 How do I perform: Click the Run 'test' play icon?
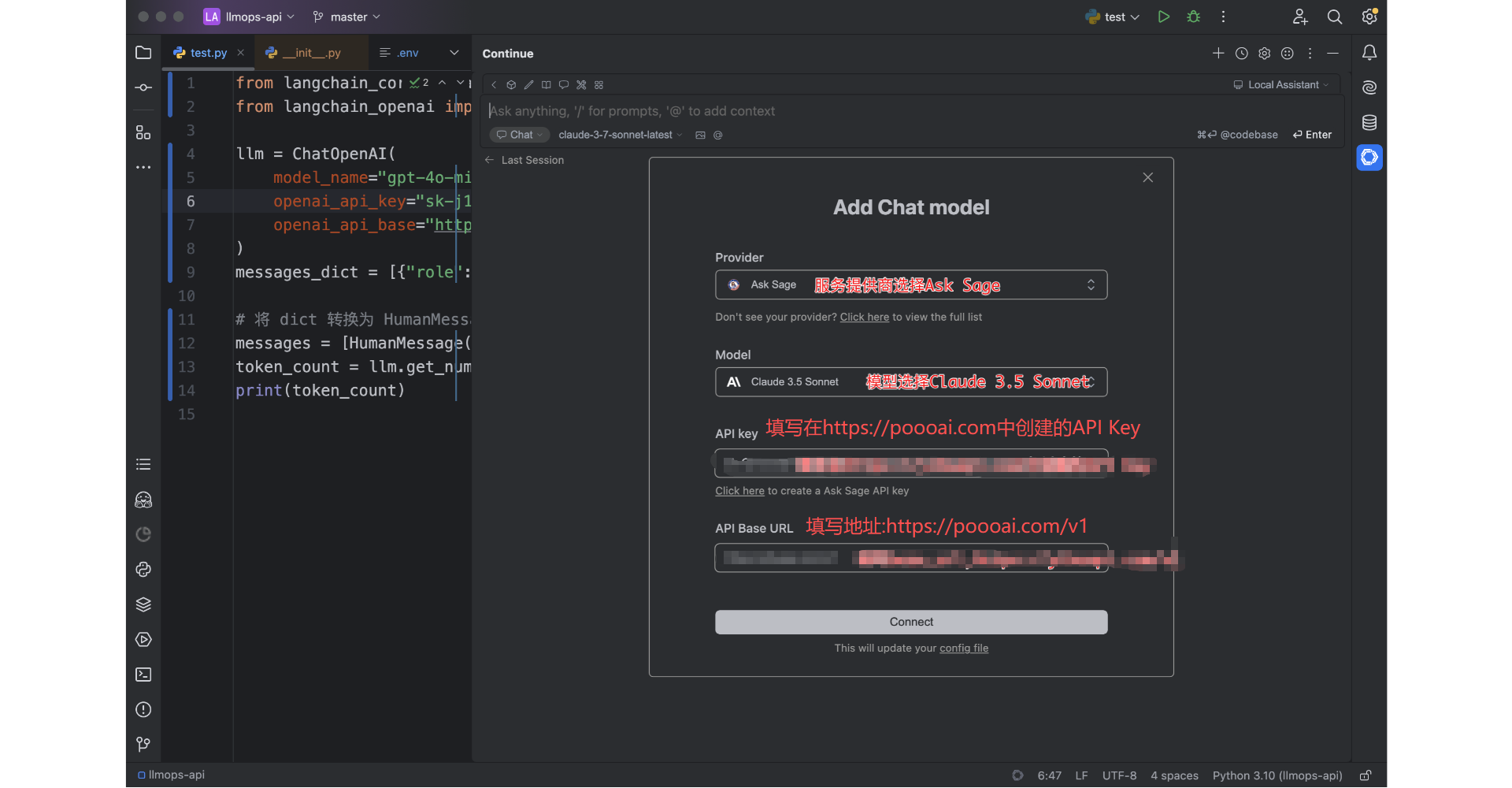pyautogui.click(x=1163, y=17)
